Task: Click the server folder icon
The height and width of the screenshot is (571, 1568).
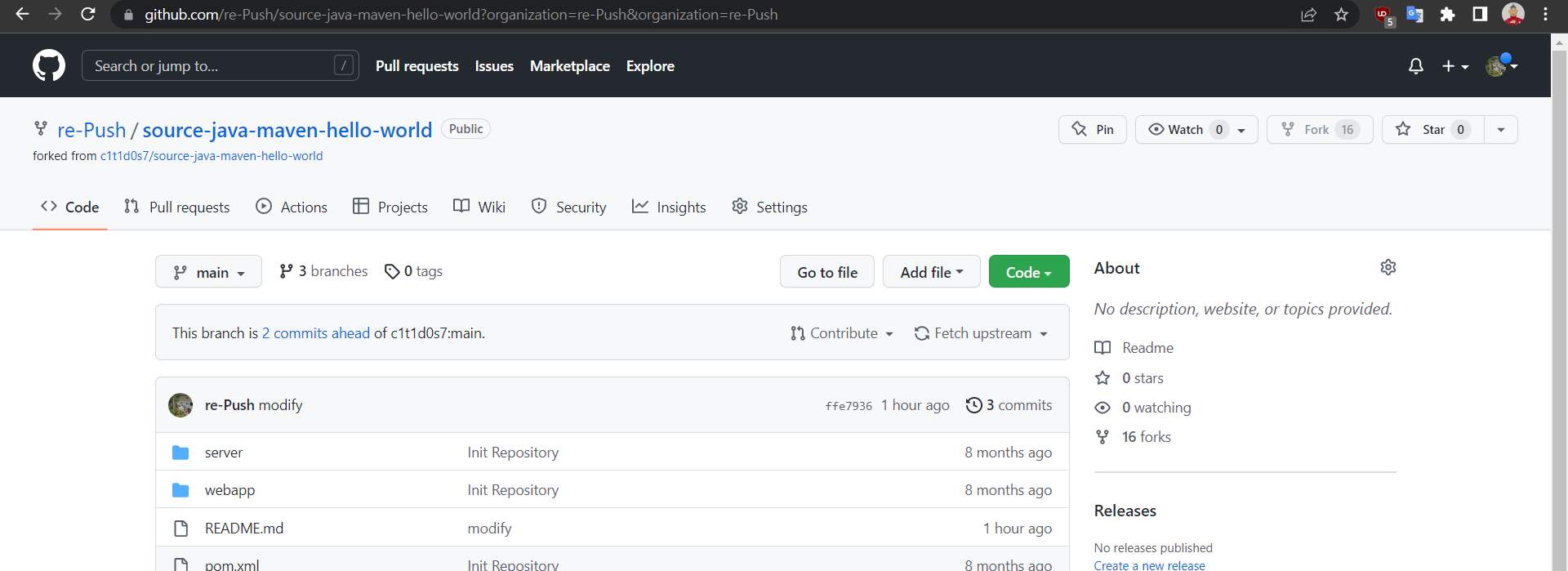Action: (180, 453)
